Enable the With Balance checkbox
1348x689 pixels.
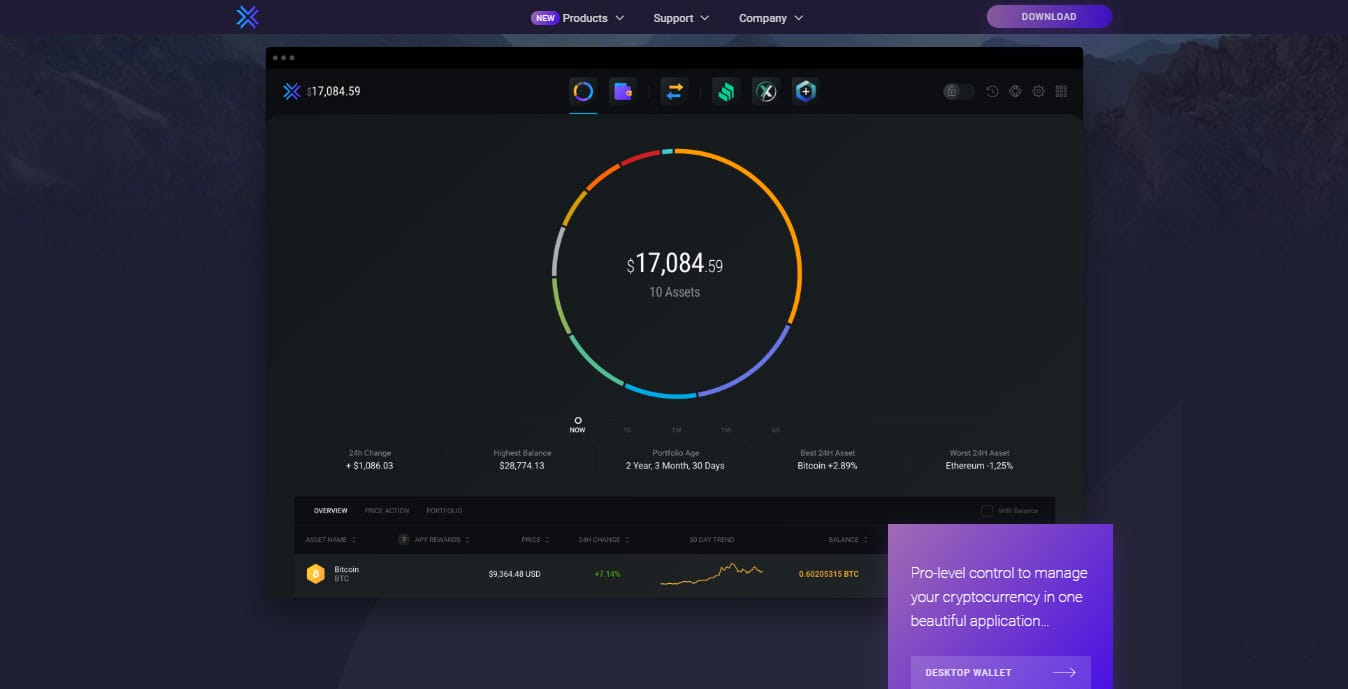[987, 511]
